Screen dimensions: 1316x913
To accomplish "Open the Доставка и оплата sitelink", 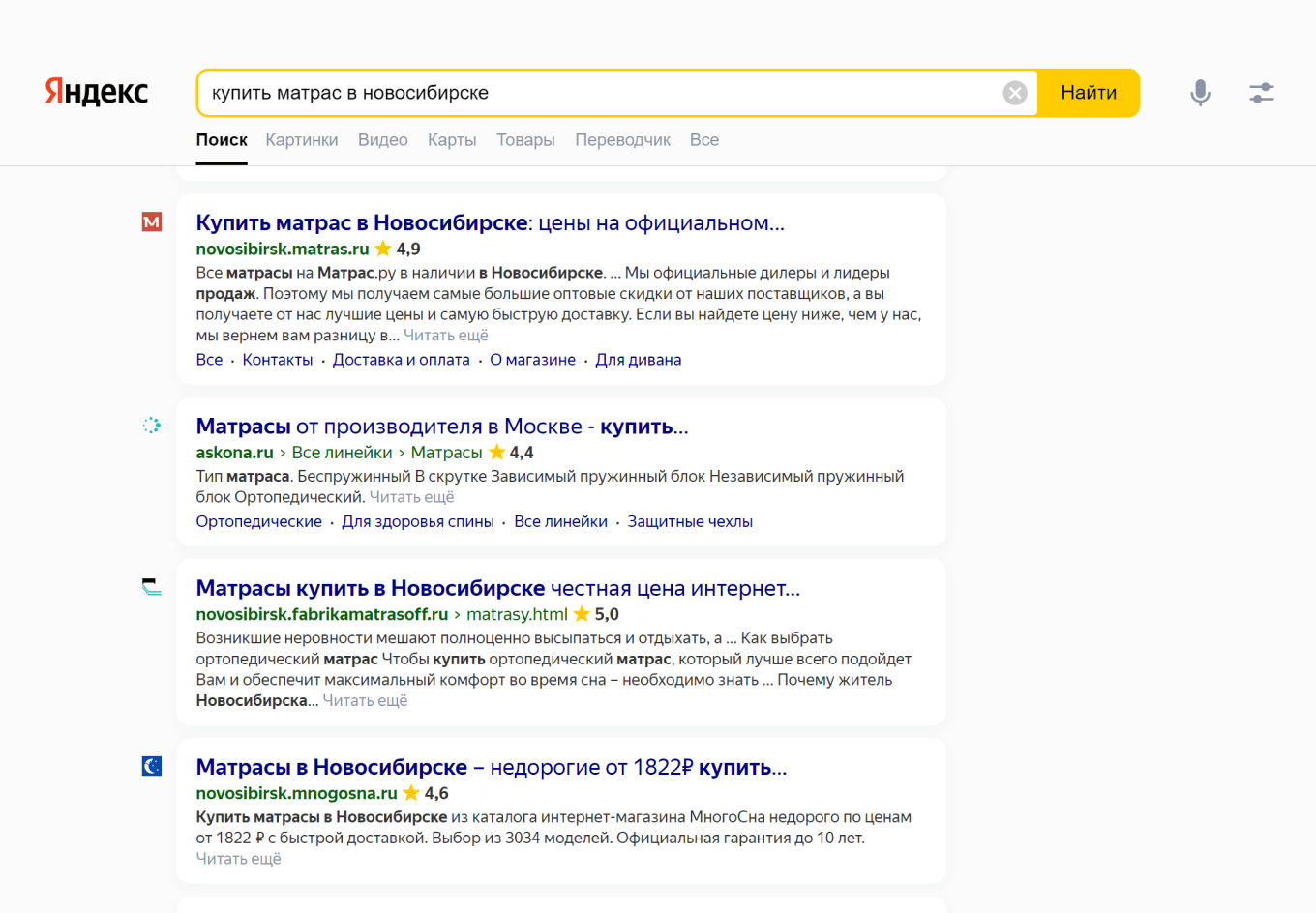I will [x=402, y=359].
